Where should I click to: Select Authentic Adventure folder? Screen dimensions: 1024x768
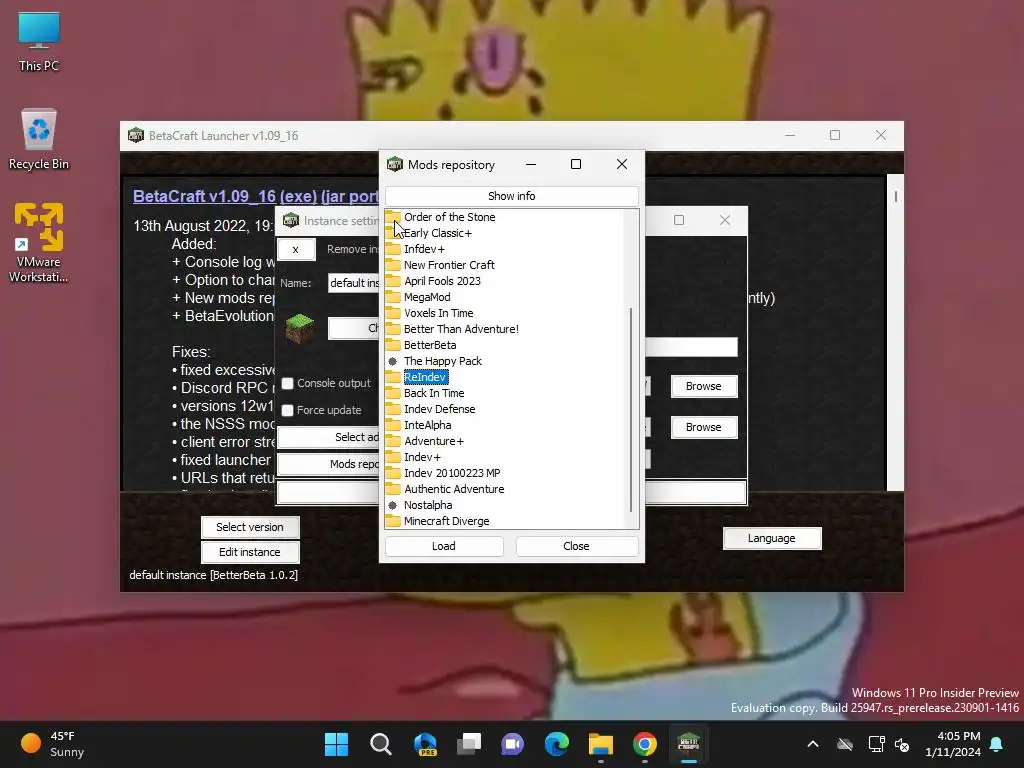pos(454,489)
